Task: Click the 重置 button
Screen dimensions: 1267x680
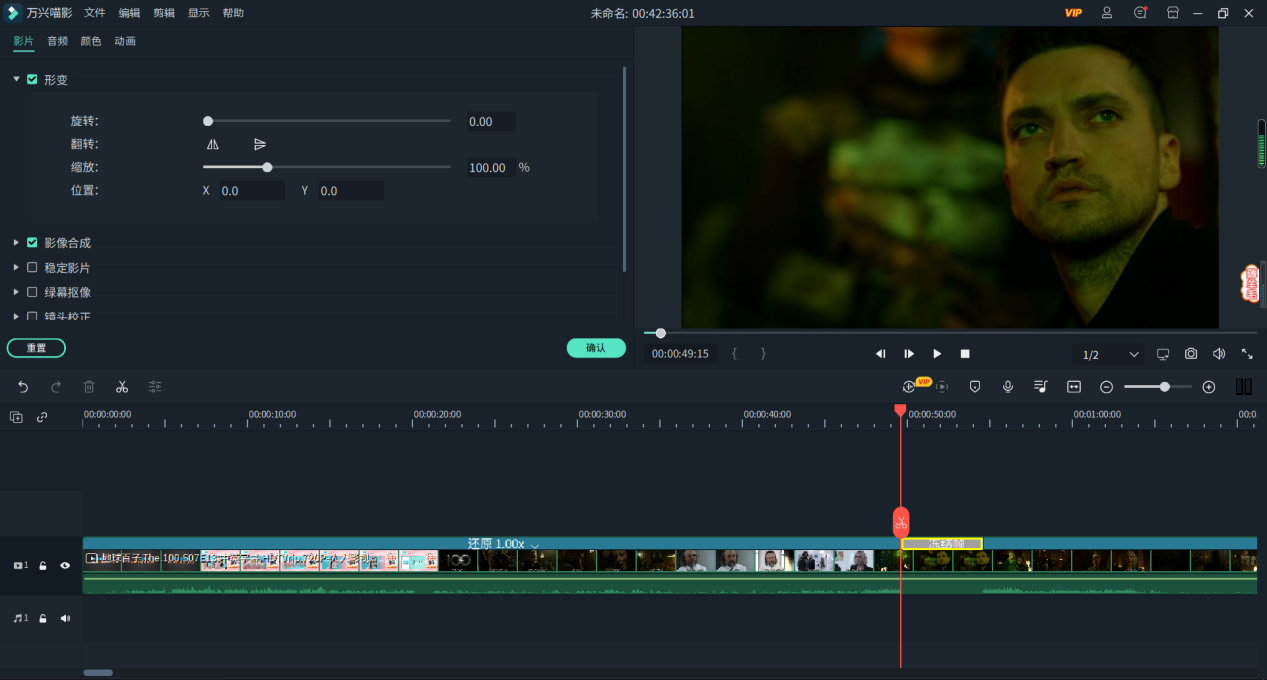Action: [x=36, y=348]
